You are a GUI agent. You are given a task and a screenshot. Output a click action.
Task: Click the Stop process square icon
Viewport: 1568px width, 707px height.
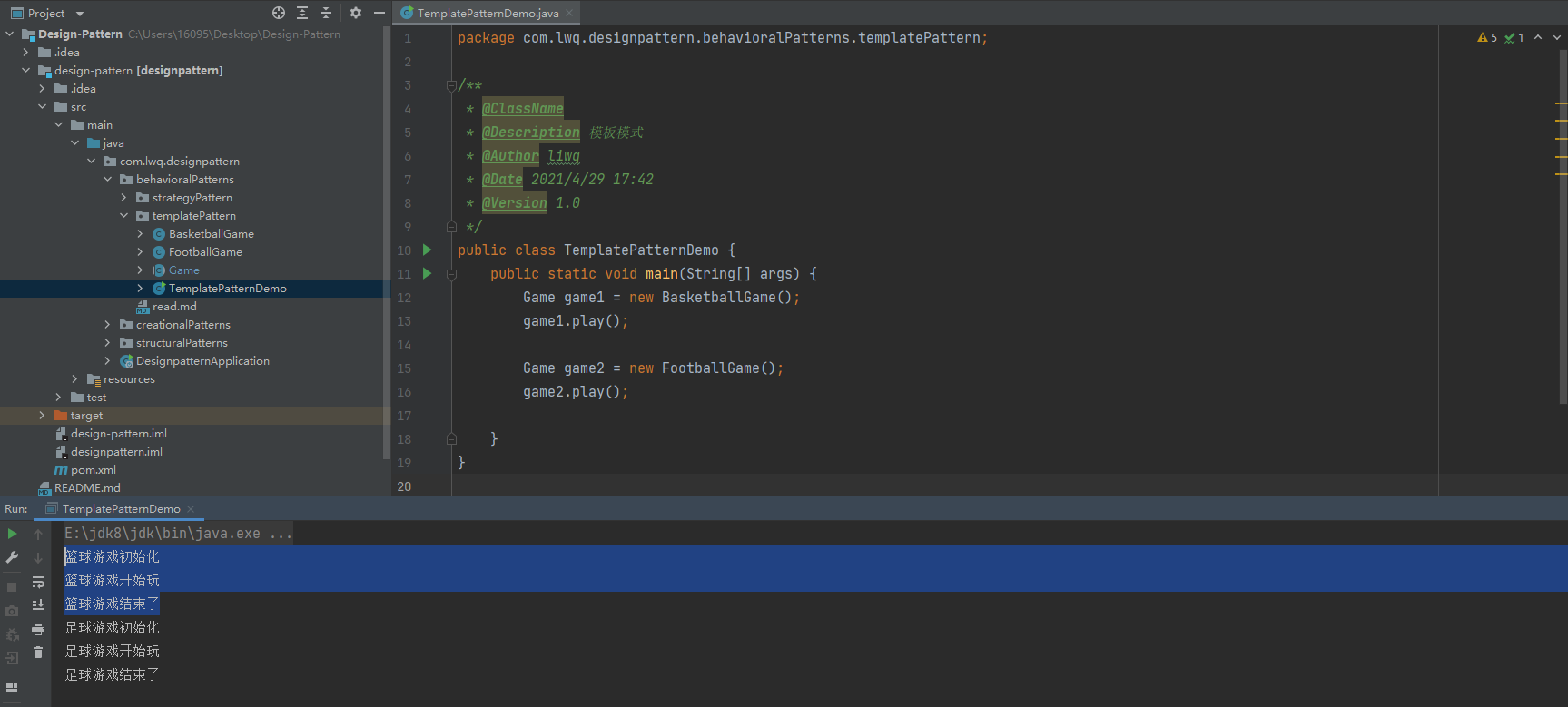click(x=12, y=587)
